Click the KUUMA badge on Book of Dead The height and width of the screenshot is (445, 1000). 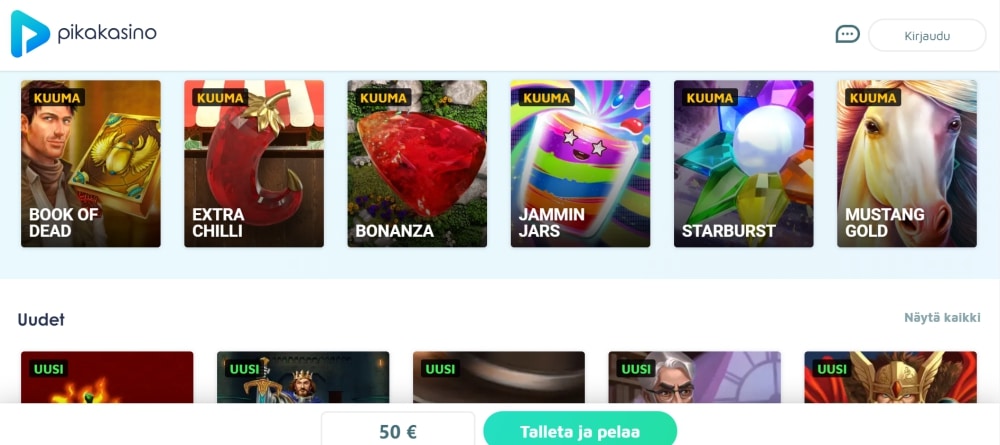57,98
